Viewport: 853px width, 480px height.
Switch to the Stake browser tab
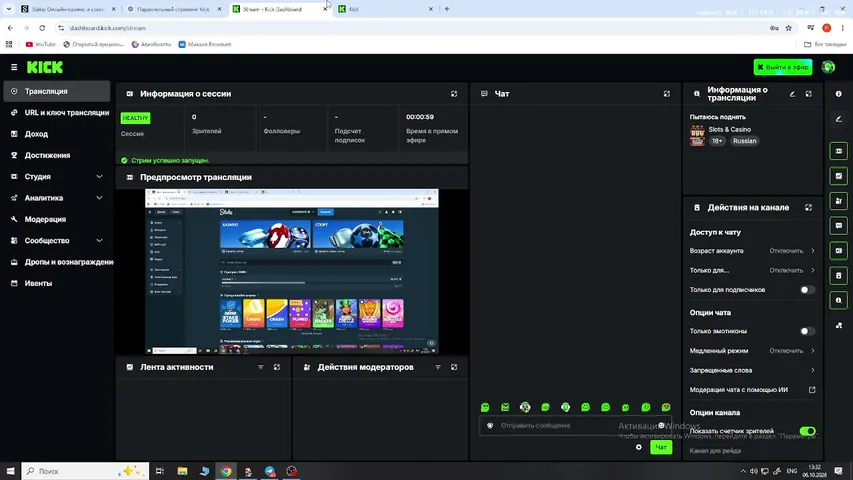pyautogui.click(x=68, y=9)
